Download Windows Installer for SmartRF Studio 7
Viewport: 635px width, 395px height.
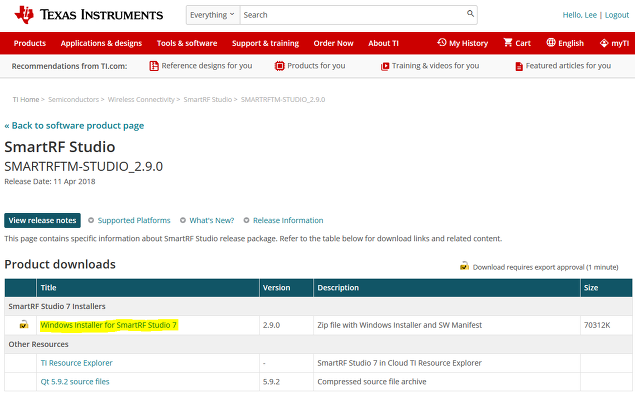pyautogui.click(x=109, y=325)
